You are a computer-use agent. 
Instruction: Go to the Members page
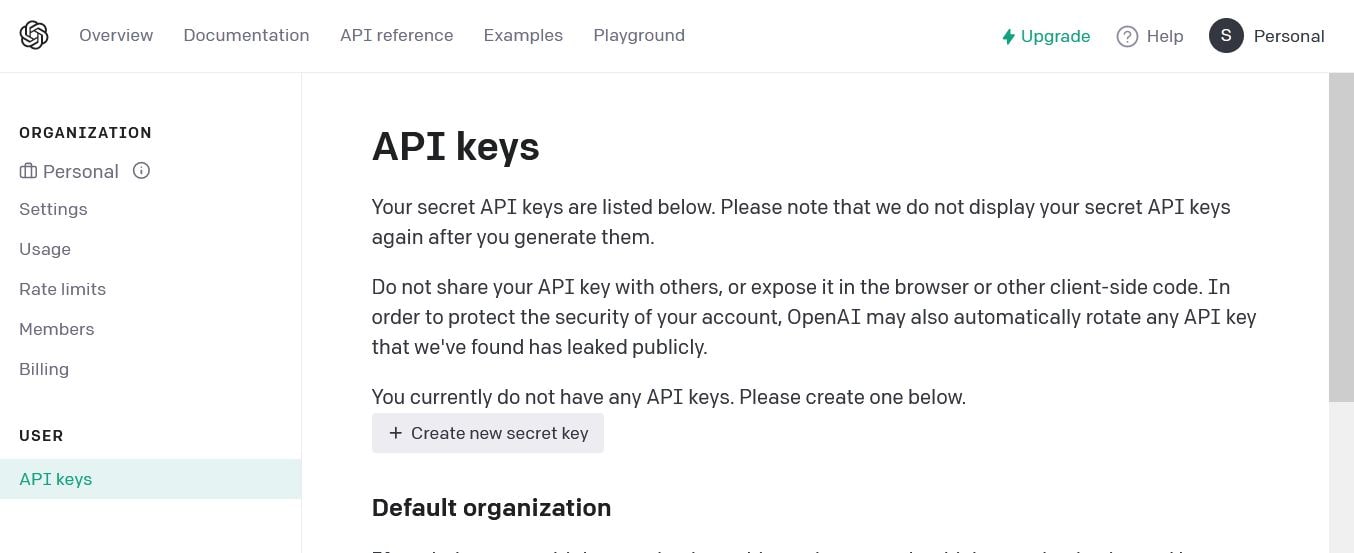pos(56,329)
